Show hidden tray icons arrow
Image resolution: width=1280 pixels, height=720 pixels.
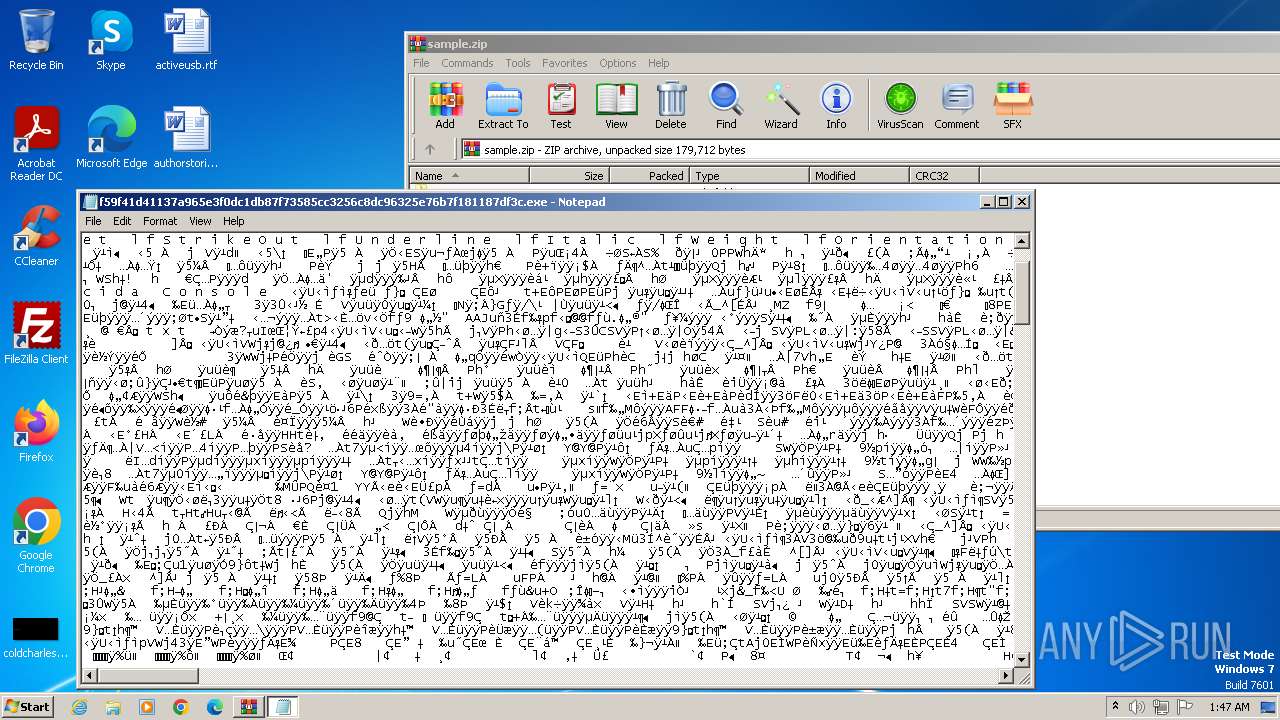point(1116,707)
